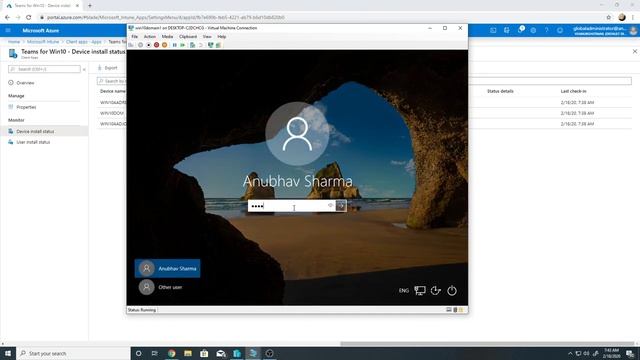Open Task View from the taskbar
This screenshot has height=360, width=640.
coord(155,353)
